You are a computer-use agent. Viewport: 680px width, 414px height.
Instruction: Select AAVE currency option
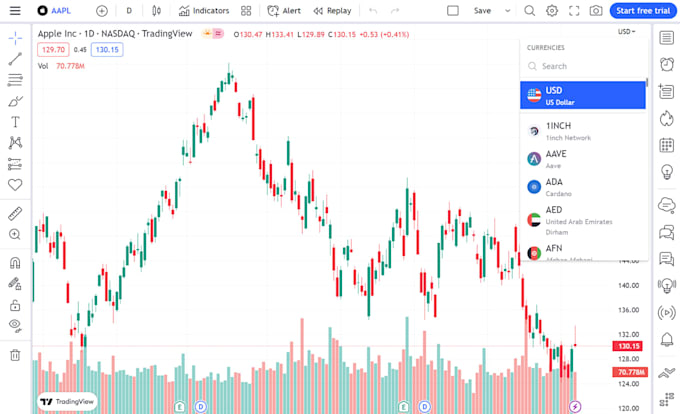(583, 159)
